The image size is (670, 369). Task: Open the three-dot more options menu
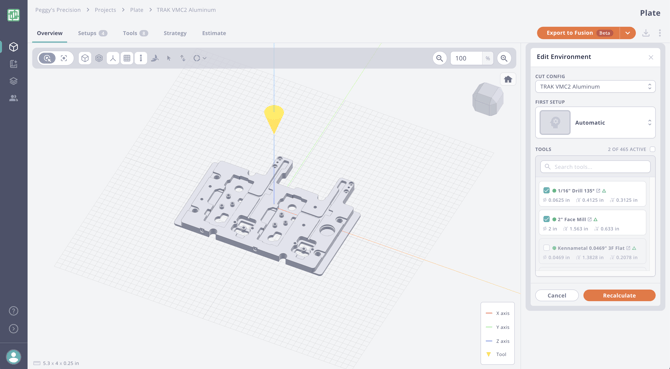tap(660, 33)
